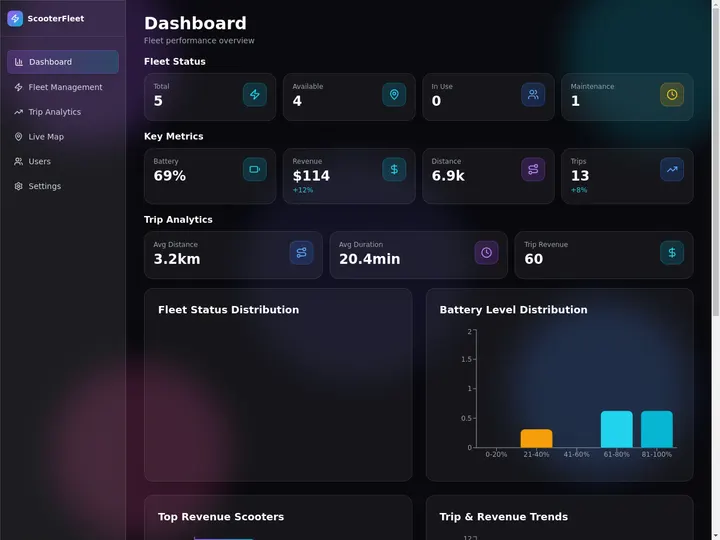Click the Revenue $114 value

[x=311, y=176]
